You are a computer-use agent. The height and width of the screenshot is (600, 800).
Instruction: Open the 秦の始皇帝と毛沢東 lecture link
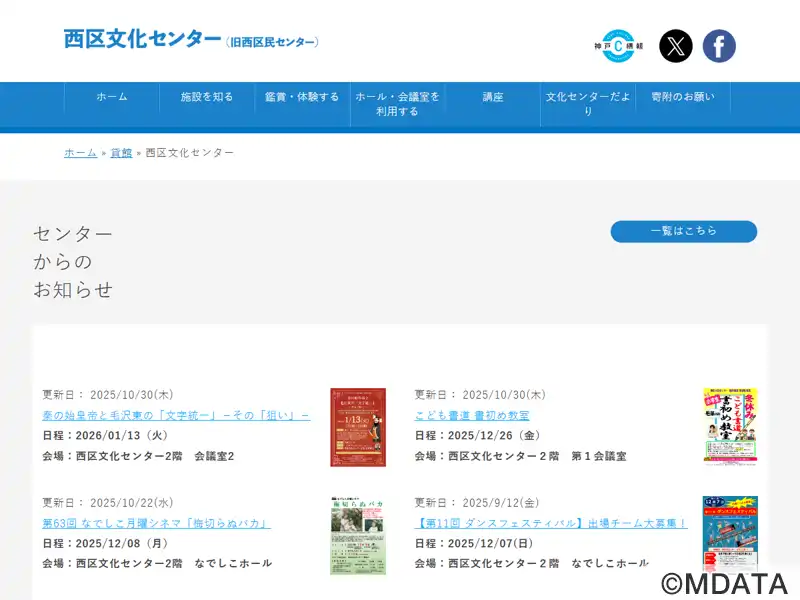pyautogui.click(x=176, y=415)
